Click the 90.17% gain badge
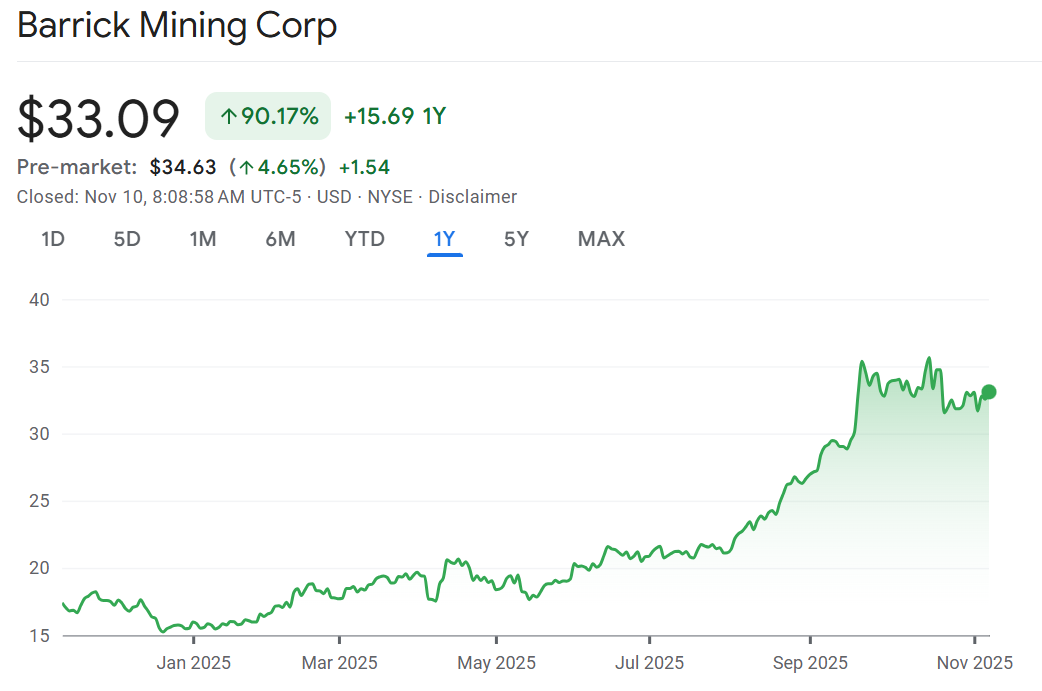This screenshot has width=1042, height=691. click(x=268, y=116)
